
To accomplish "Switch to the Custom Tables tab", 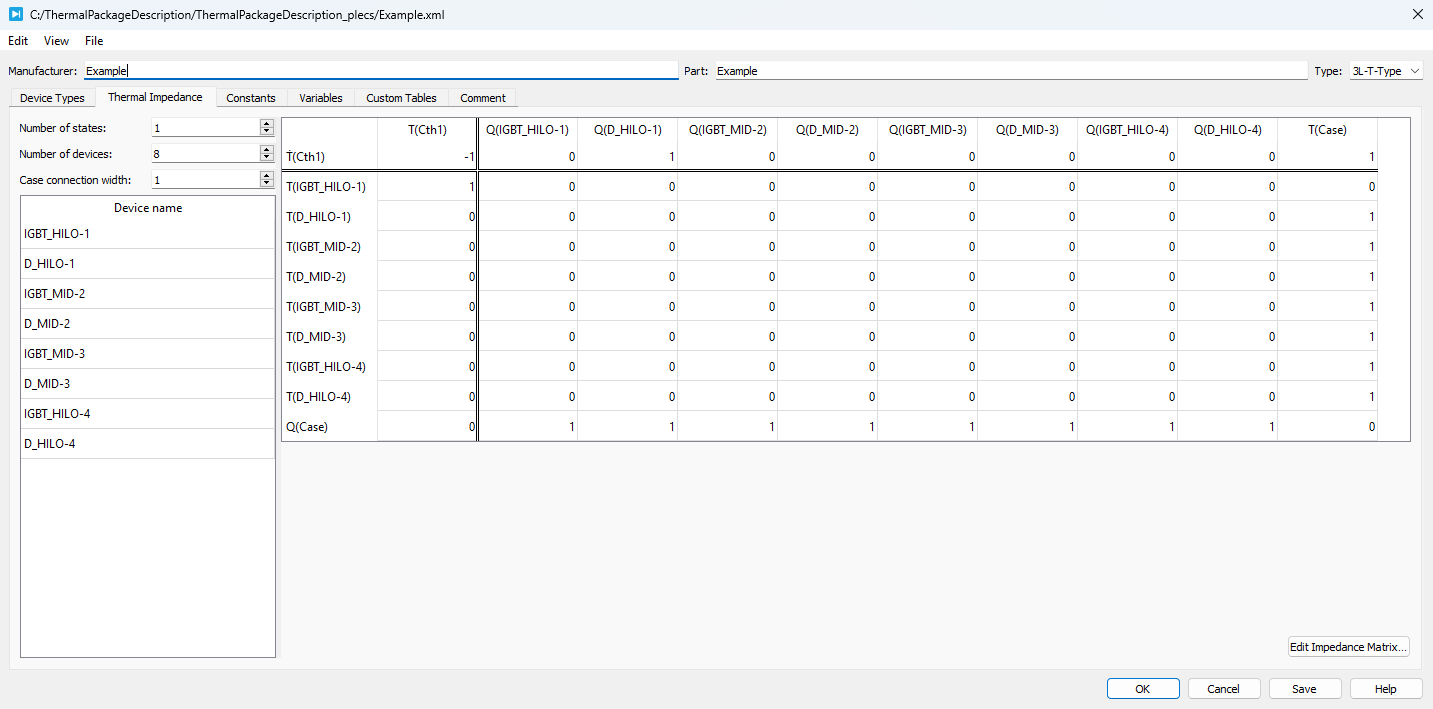I will point(401,98).
